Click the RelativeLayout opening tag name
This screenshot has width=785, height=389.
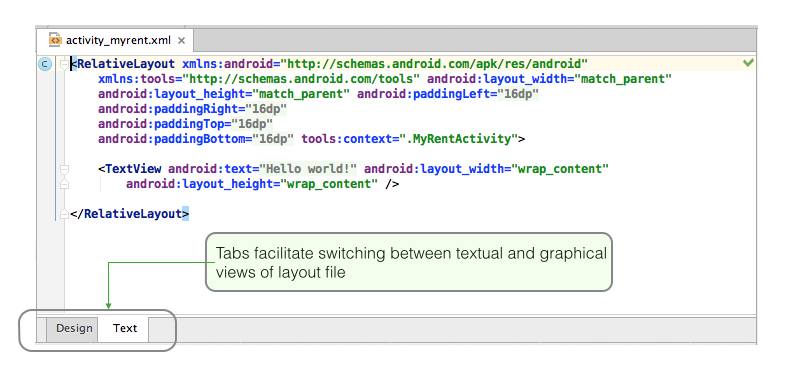point(126,64)
